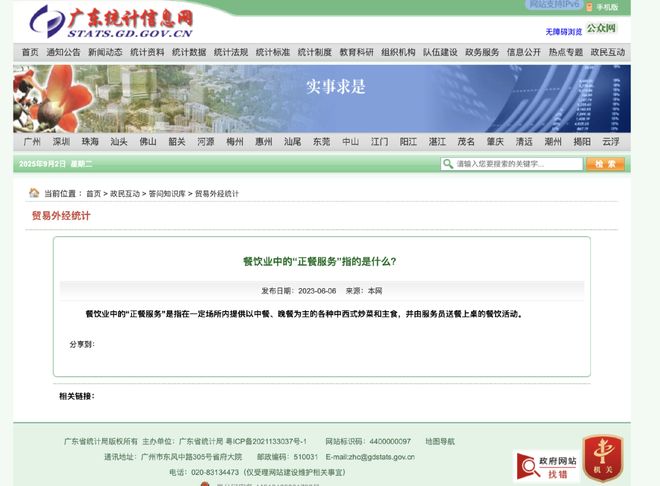This screenshot has height=486, width=660.
Task: Open the 通知公告 navigation item
Action: [x=63, y=52]
